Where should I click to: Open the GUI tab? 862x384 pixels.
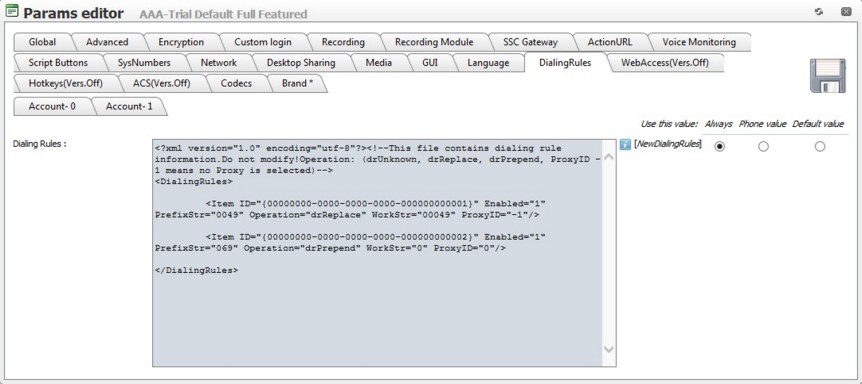pos(430,63)
